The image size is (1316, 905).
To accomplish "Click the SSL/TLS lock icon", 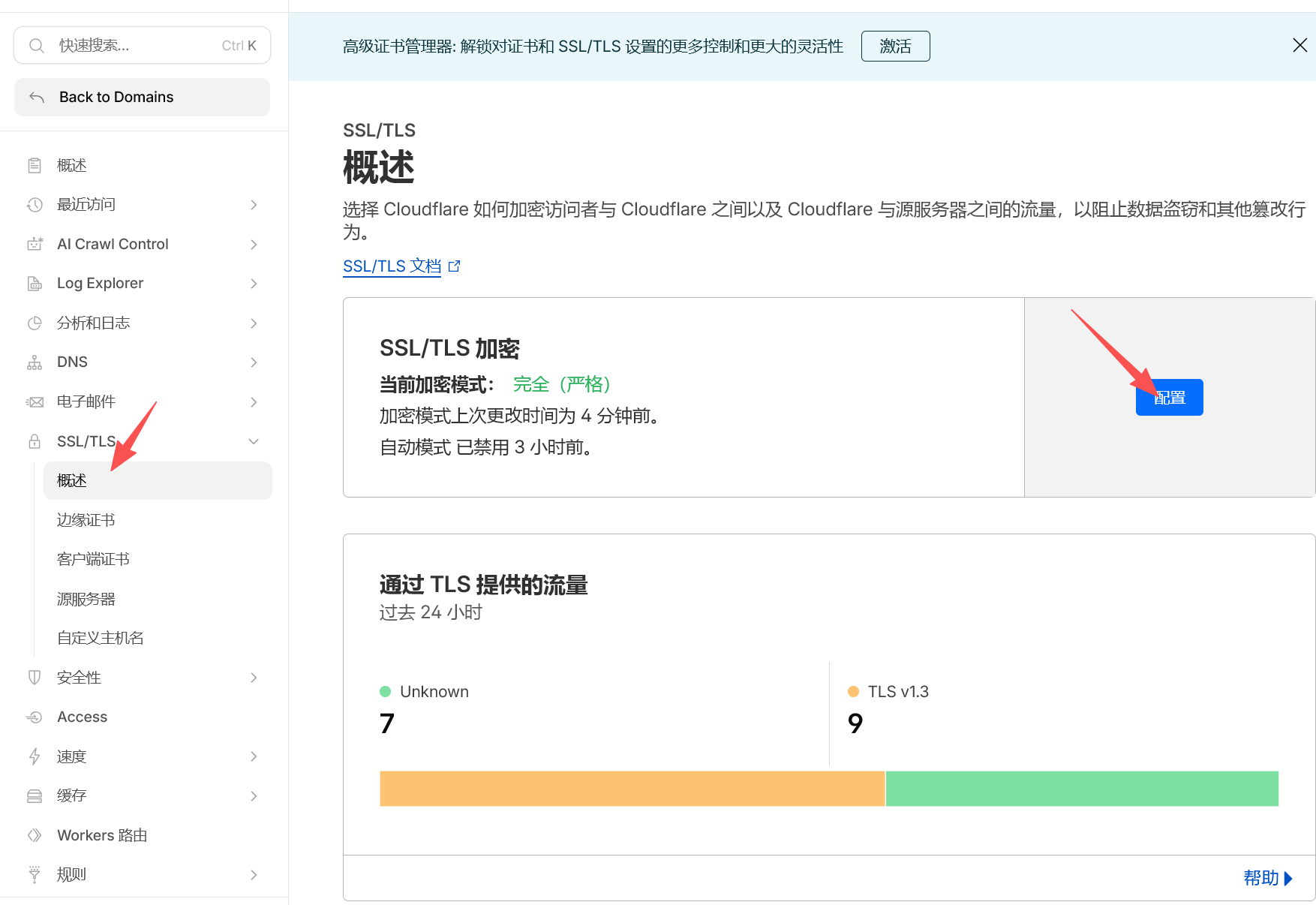I will [x=35, y=441].
